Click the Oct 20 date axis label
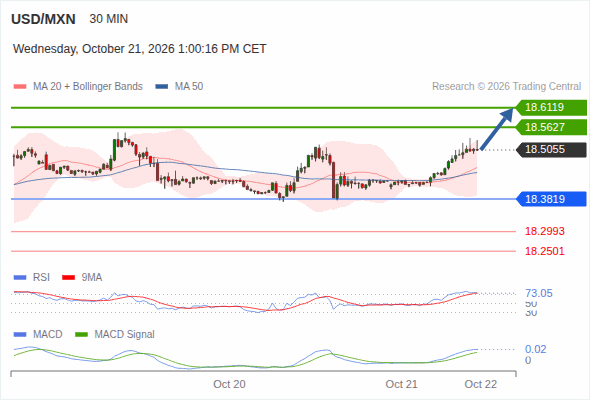Screen dimensions: 590x400 click(x=230, y=385)
